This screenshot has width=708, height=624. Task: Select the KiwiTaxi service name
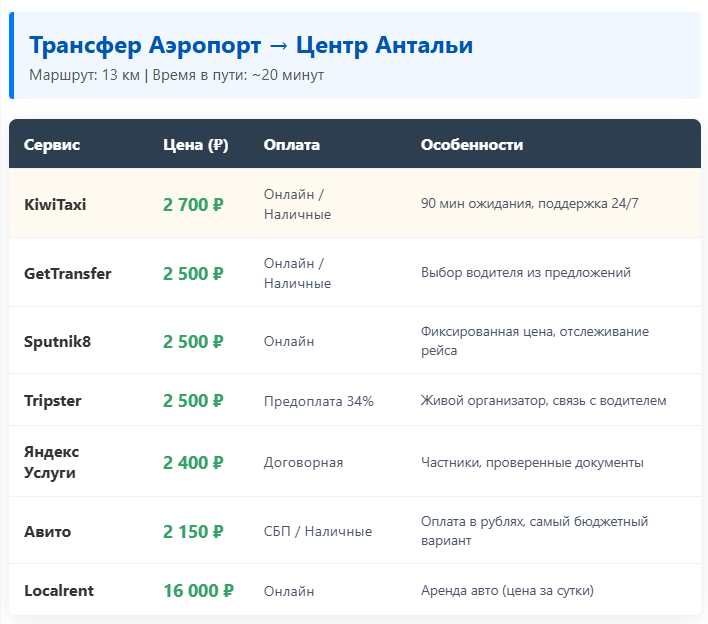pos(55,205)
